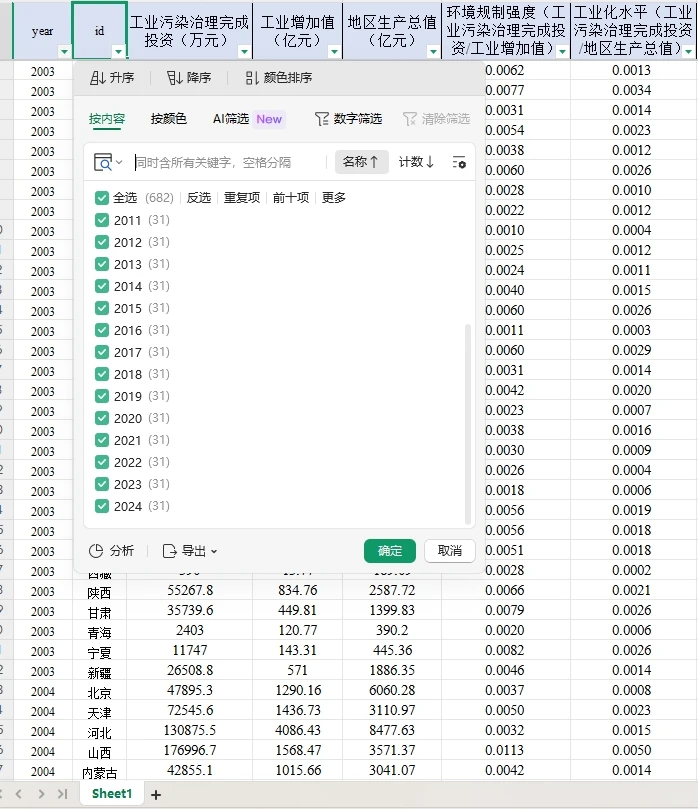The image size is (698, 809).
Task: Click 清除筛选 clear filter
Action: [436, 119]
